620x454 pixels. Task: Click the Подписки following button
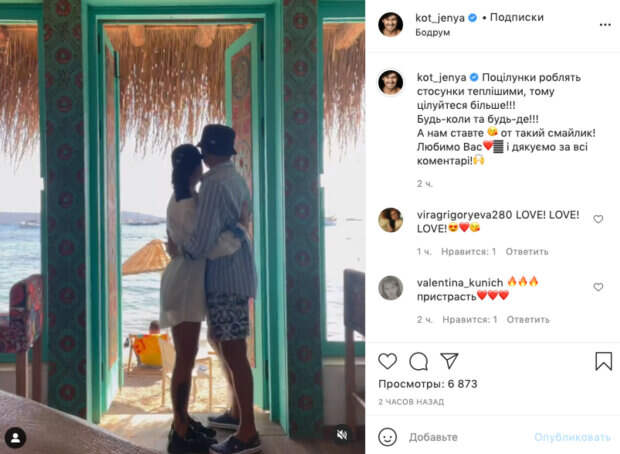(517, 17)
